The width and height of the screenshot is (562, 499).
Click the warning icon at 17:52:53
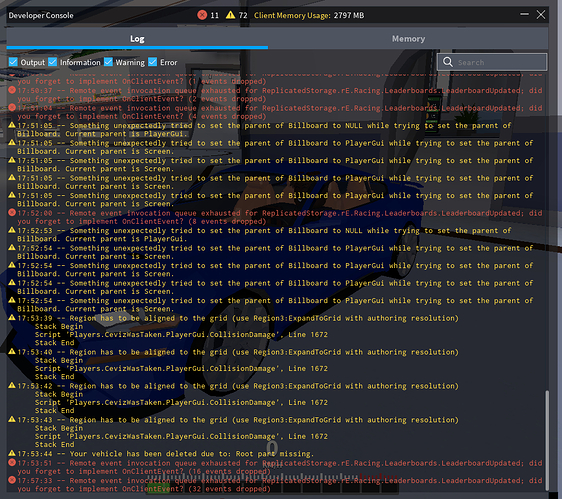(x=12, y=230)
